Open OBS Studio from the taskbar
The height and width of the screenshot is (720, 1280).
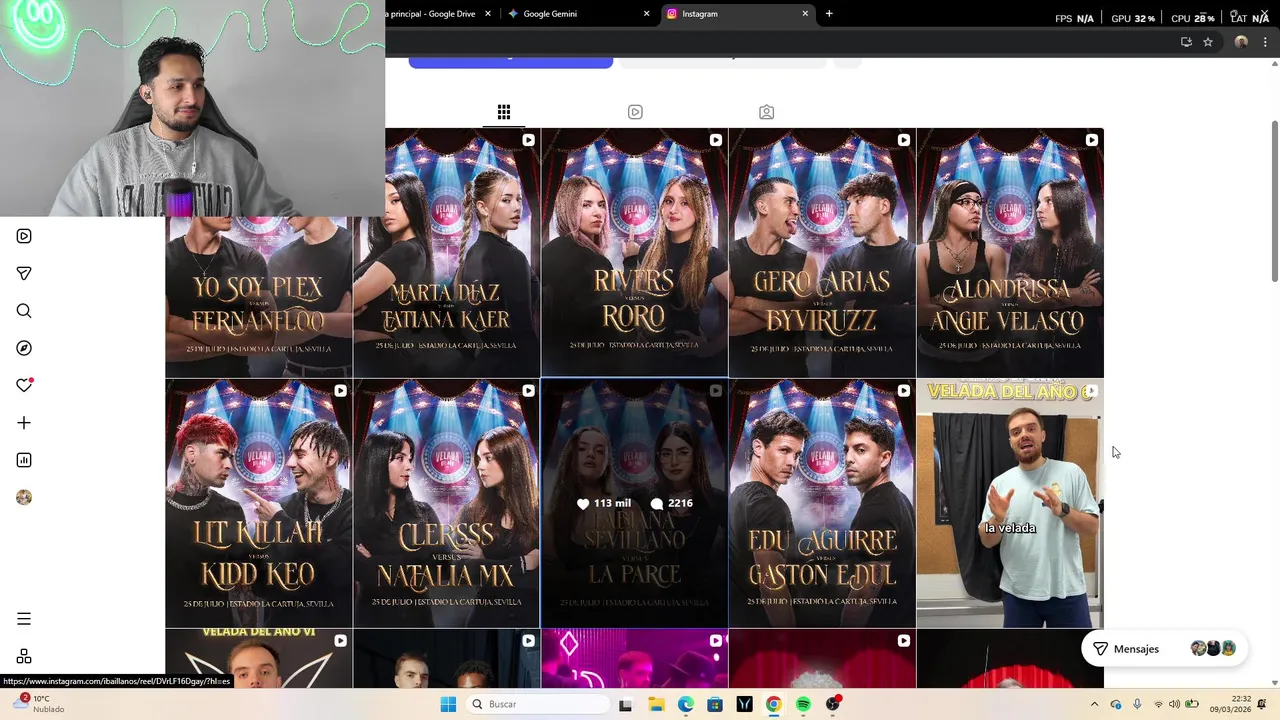click(x=833, y=705)
